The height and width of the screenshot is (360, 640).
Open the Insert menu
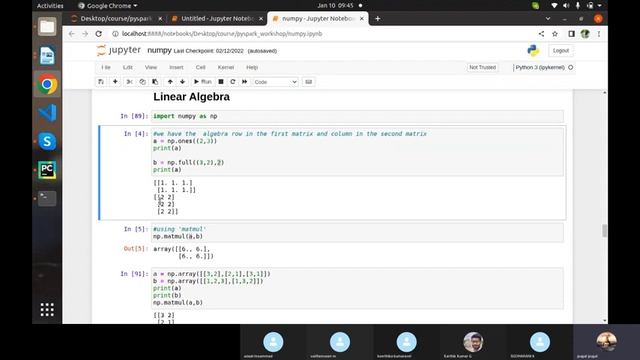(176, 67)
